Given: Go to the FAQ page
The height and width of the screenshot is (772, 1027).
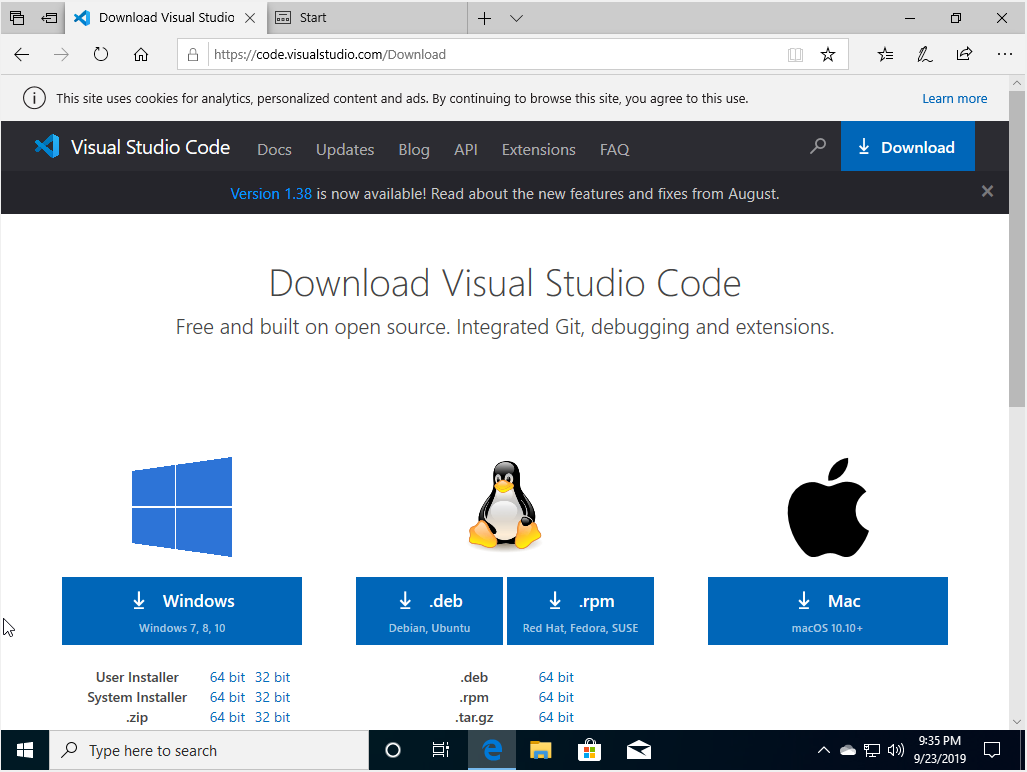Looking at the screenshot, I should (614, 149).
